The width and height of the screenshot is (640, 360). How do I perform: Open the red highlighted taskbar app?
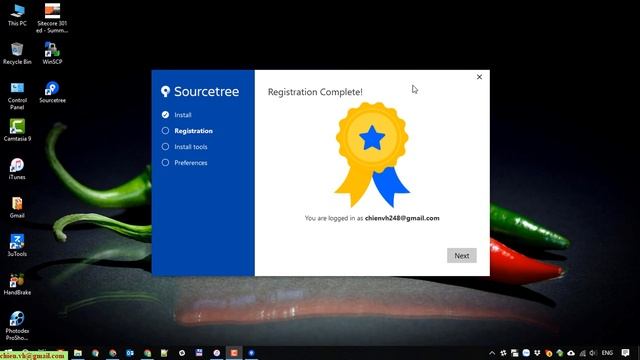234,353
